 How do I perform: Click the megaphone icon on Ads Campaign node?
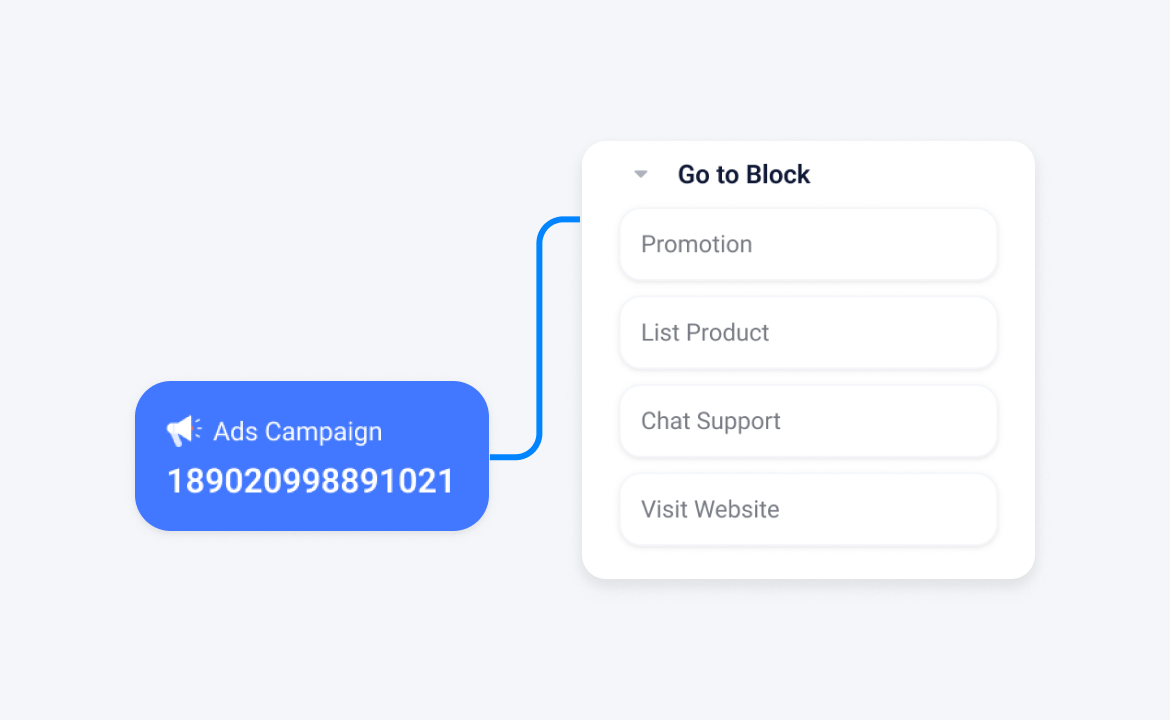pyautogui.click(x=183, y=431)
